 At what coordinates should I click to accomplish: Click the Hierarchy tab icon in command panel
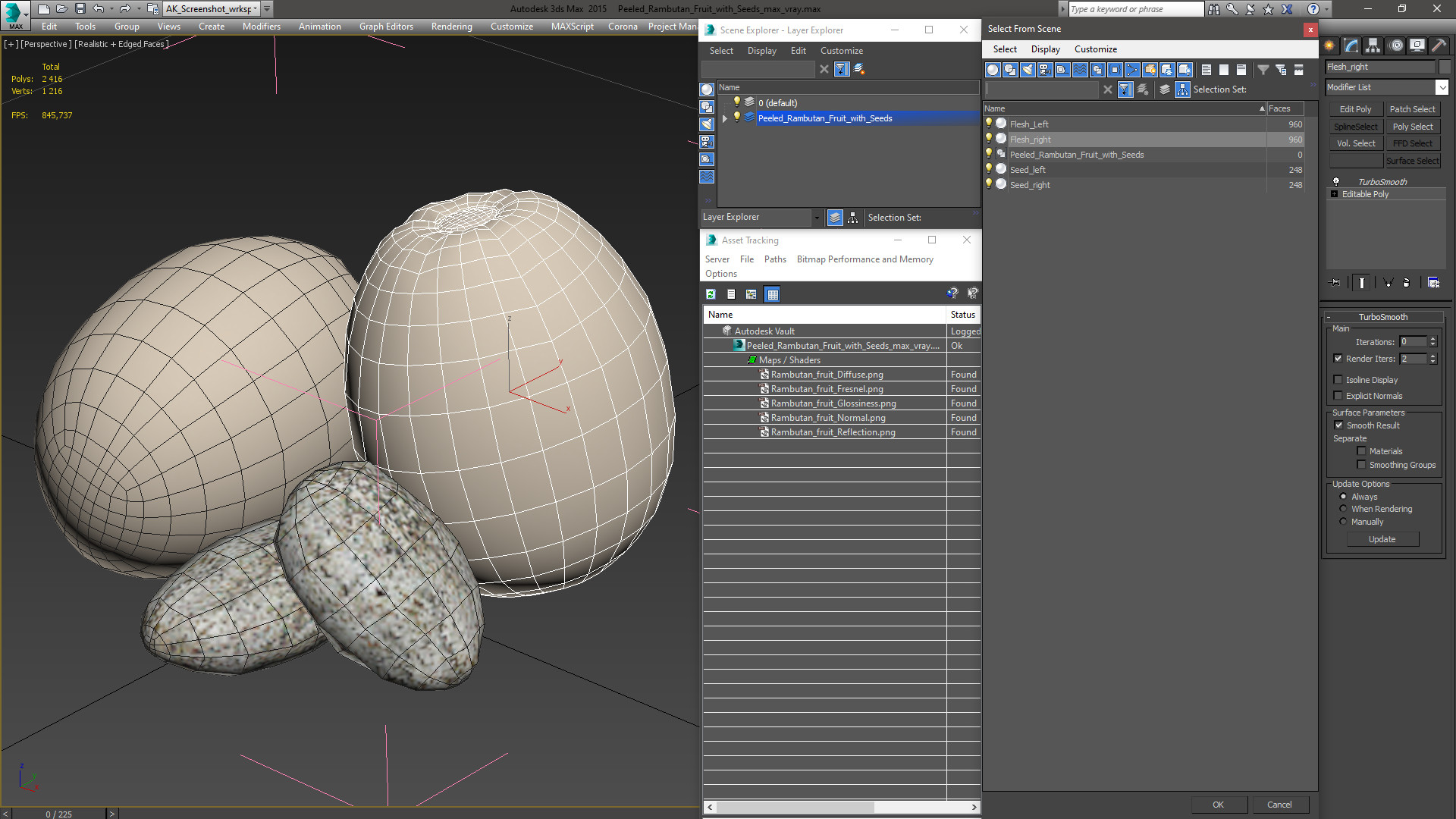[1373, 45]
